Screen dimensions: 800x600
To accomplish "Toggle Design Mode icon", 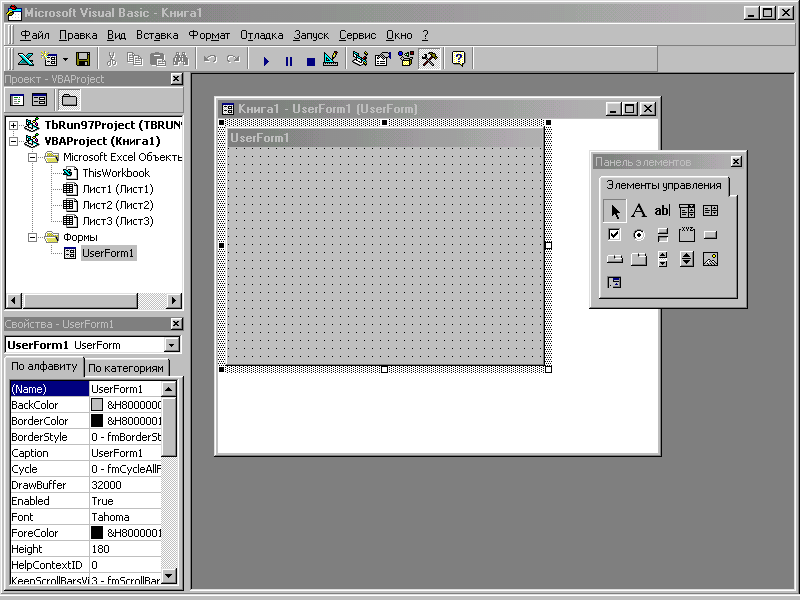I will 331,59.
